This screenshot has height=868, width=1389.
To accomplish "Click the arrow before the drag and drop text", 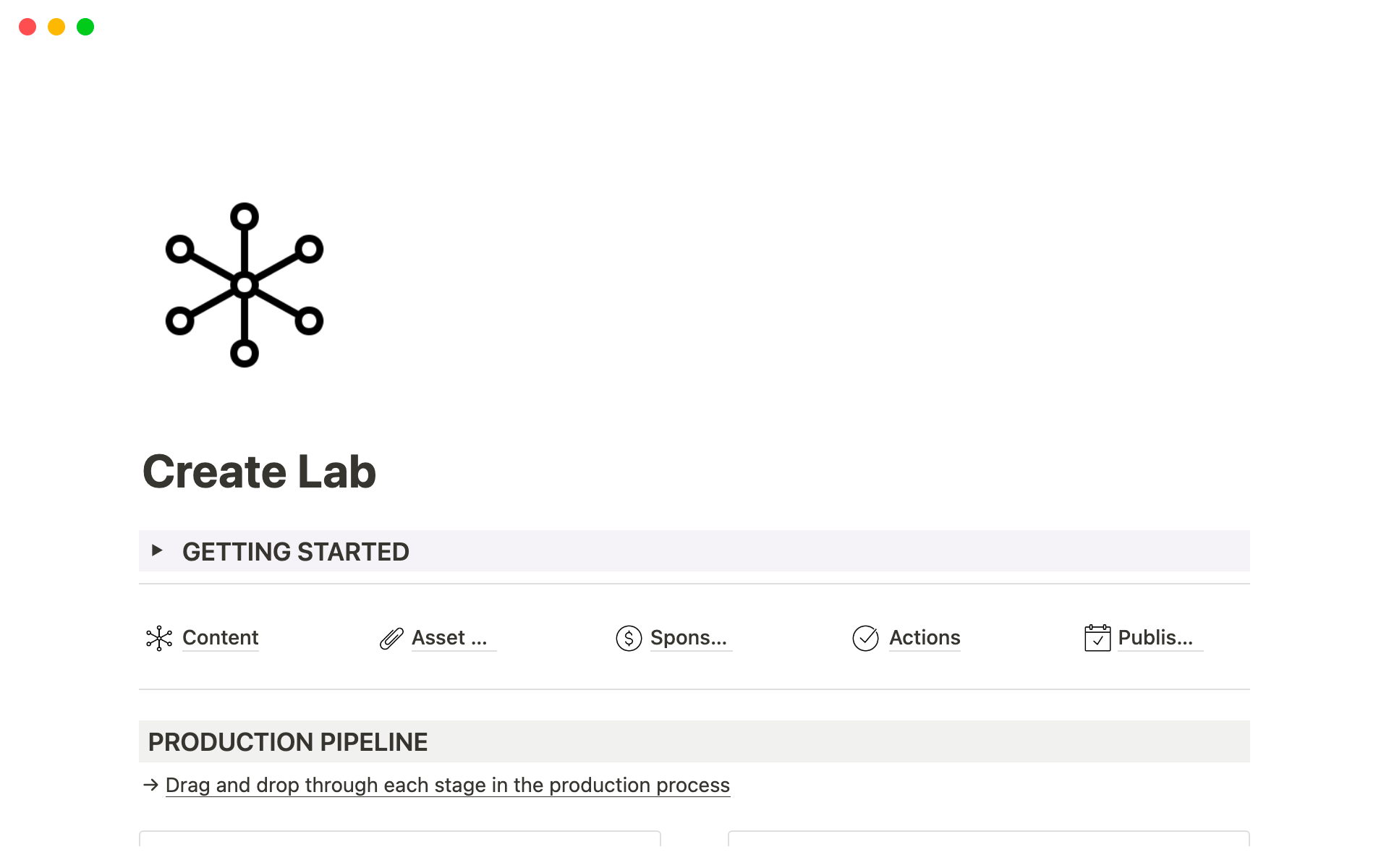I will (x=150, y=785).
